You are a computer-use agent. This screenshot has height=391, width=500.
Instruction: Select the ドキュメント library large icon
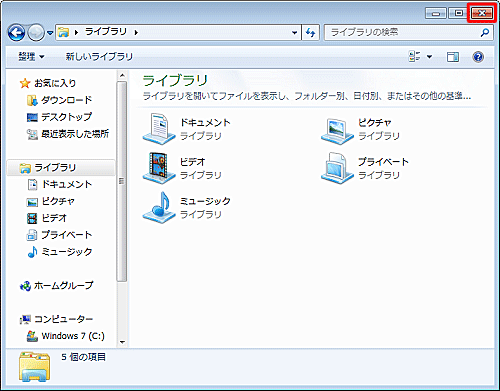[159, 129]
